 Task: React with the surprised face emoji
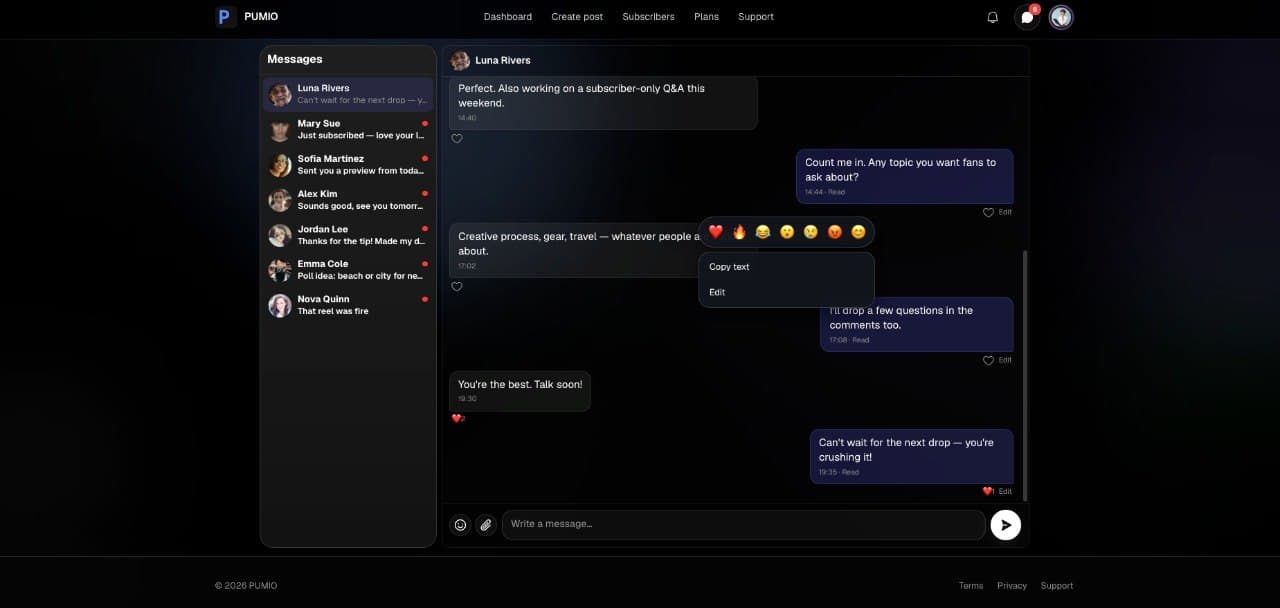coord(787,232)
